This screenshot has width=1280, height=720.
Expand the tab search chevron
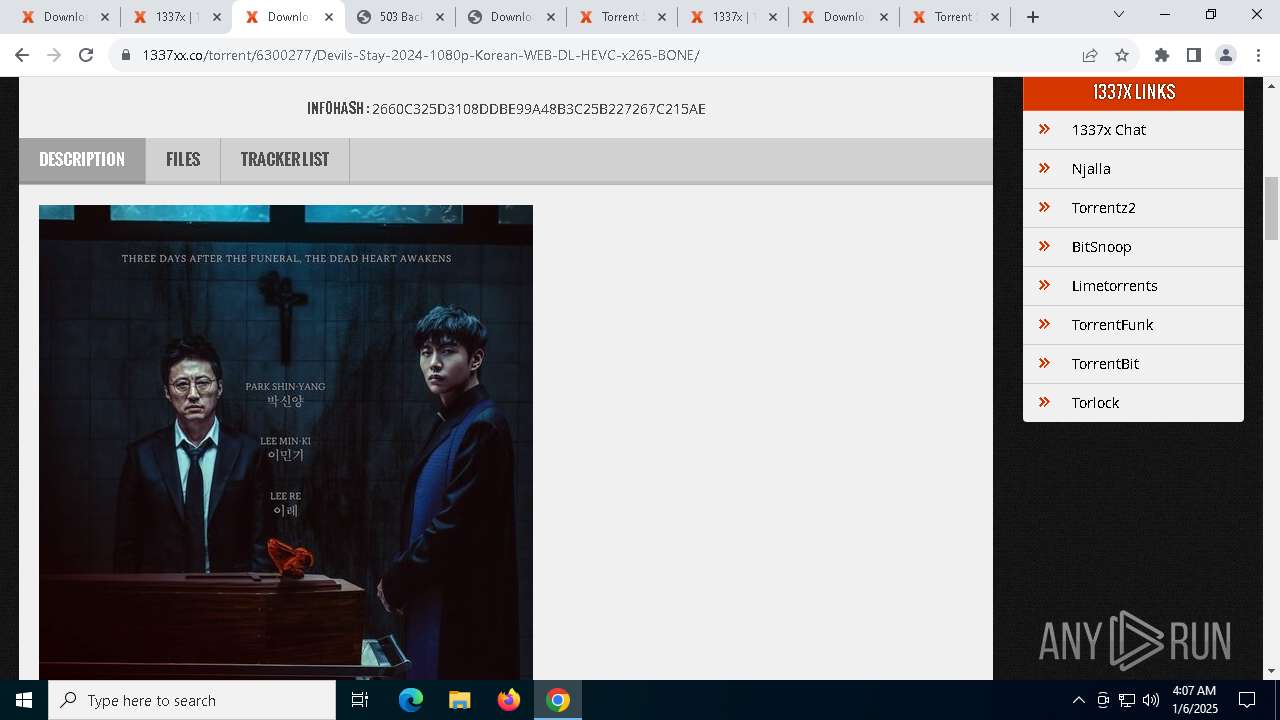tap(1119, 15)
